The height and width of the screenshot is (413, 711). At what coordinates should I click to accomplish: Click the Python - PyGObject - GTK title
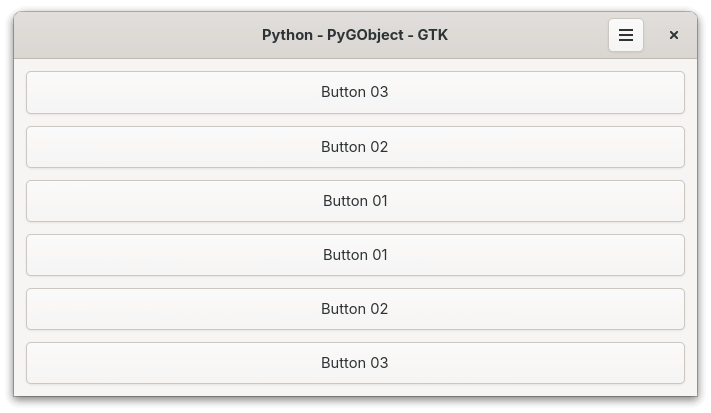[355, 35]
